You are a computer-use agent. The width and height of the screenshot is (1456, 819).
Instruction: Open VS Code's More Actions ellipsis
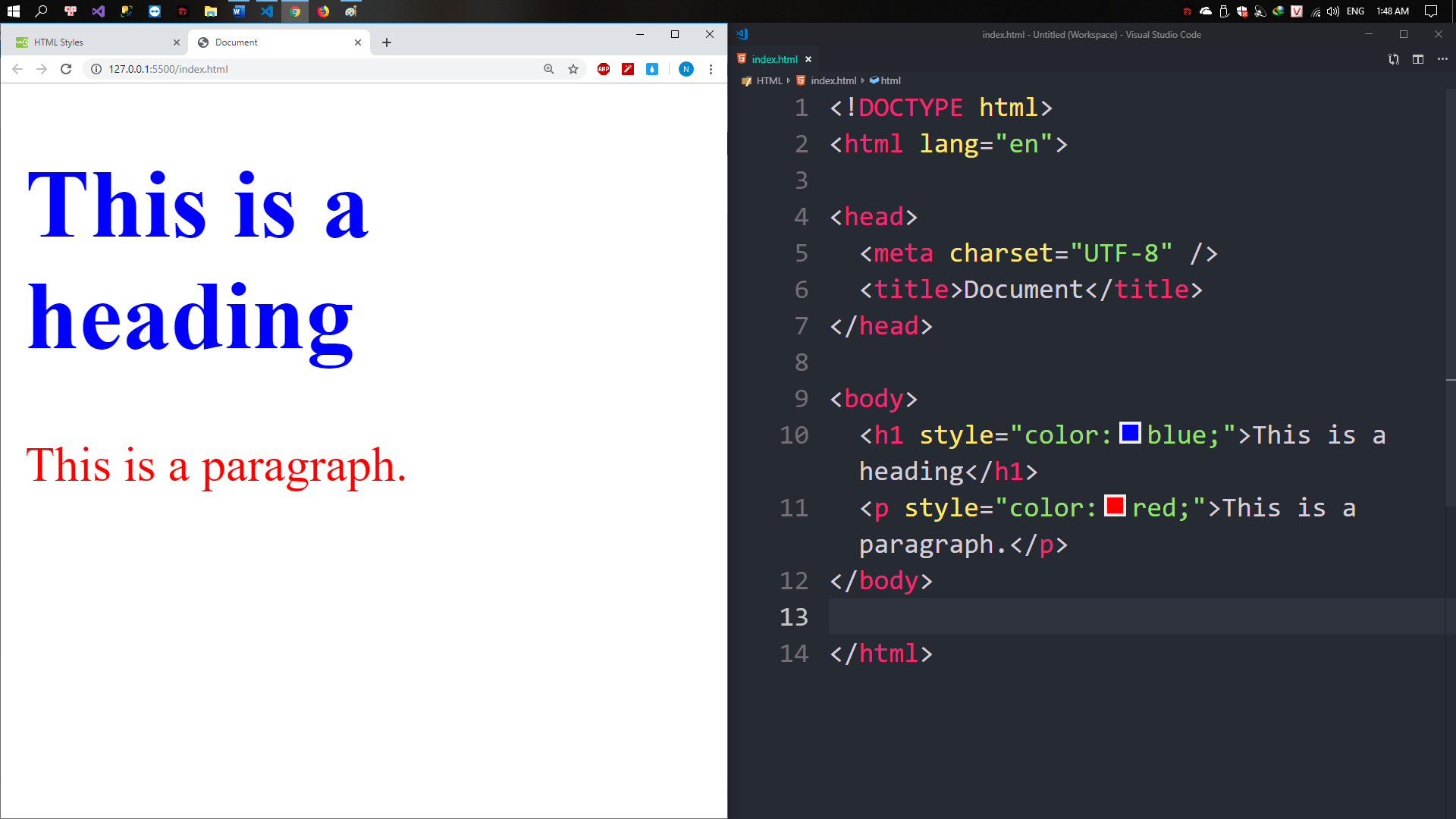tap(1442, 59)
